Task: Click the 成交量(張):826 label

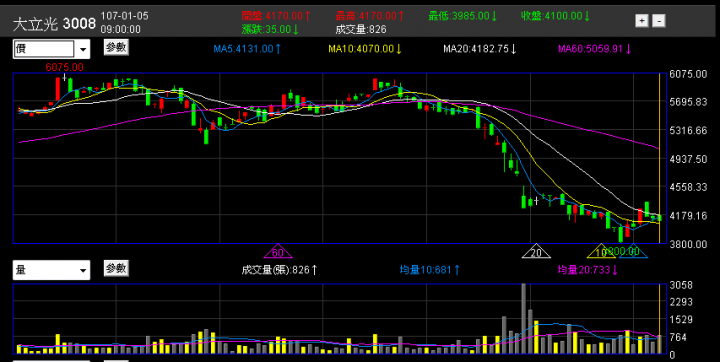Action: tap(279, 270)
